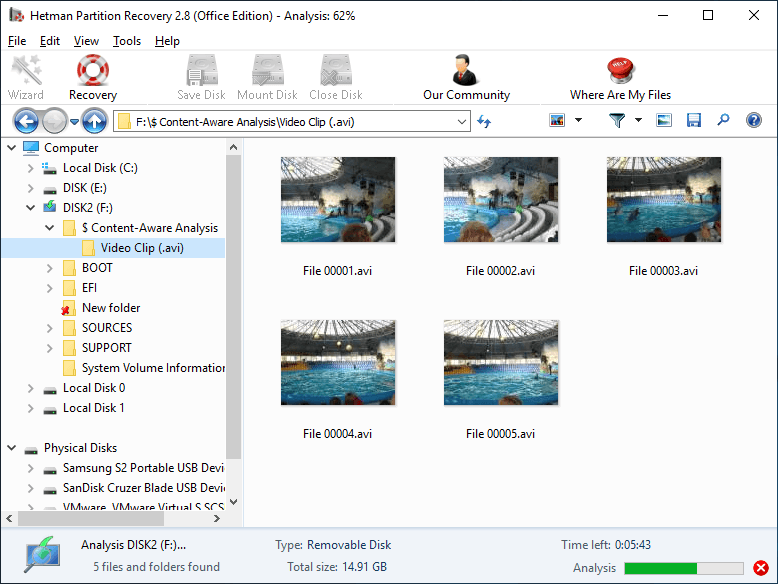Click the analysis disk icon in status bar
Screen dimensions: 778x584
[43, 555]
